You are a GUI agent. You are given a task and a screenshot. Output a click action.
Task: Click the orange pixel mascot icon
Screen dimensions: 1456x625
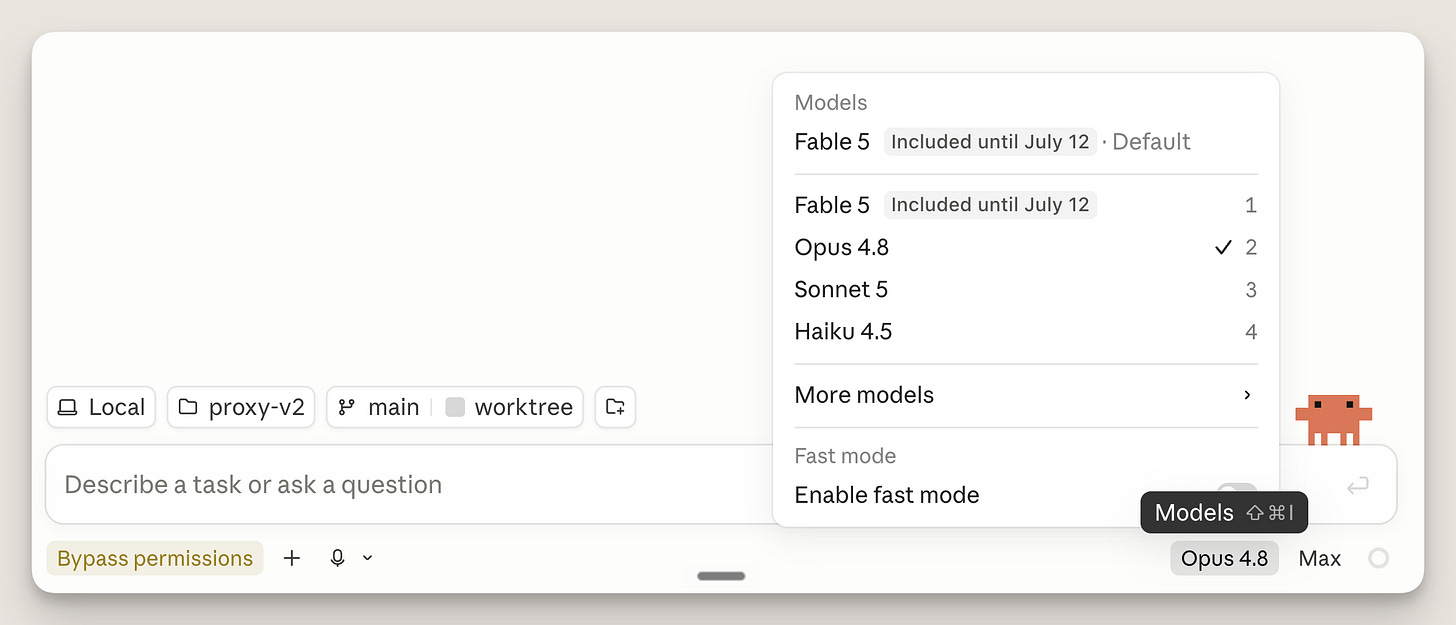pyautogui.click(x=1334, y=420)
